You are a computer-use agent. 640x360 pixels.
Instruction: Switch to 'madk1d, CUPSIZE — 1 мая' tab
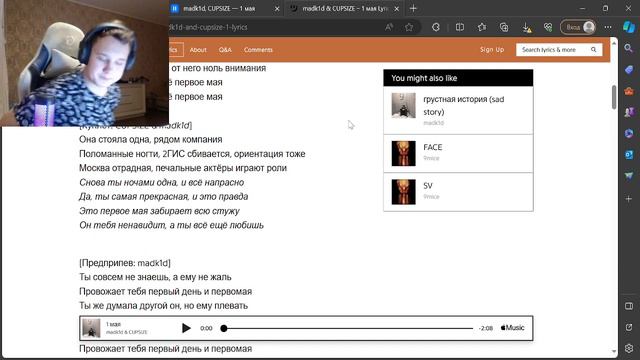tap(219, 8)
